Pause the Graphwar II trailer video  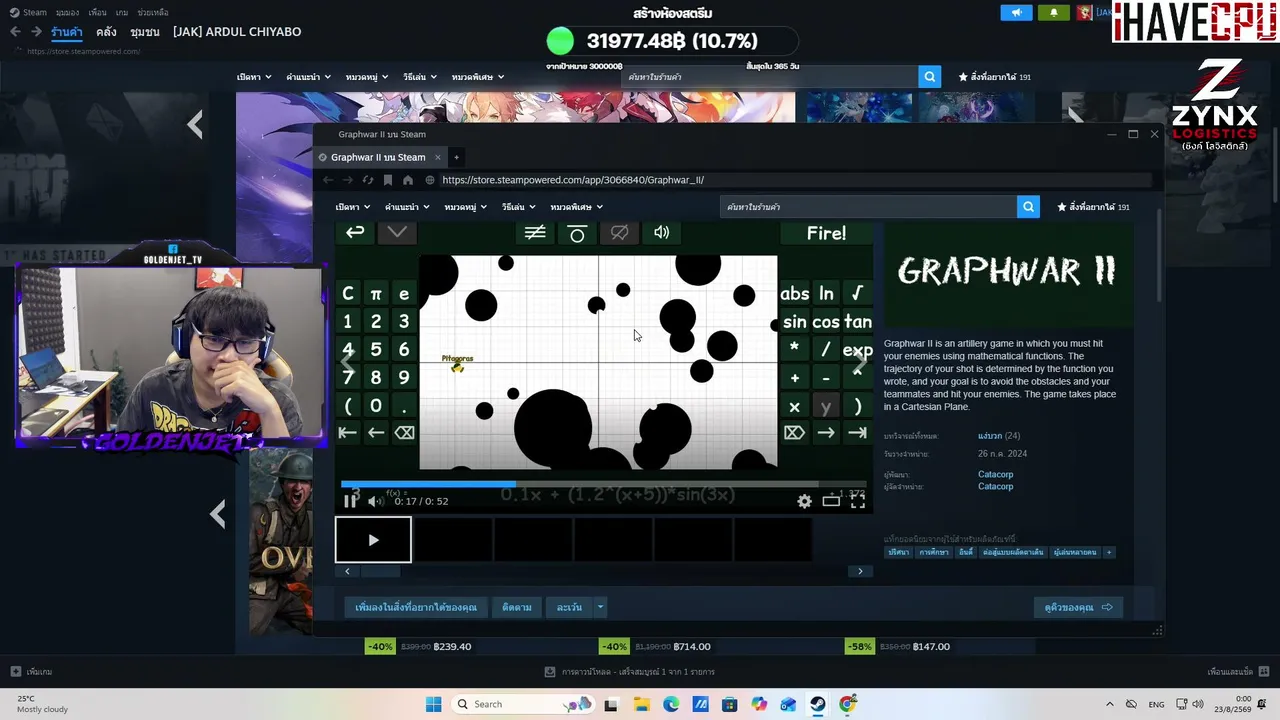[x=350, y=501]
